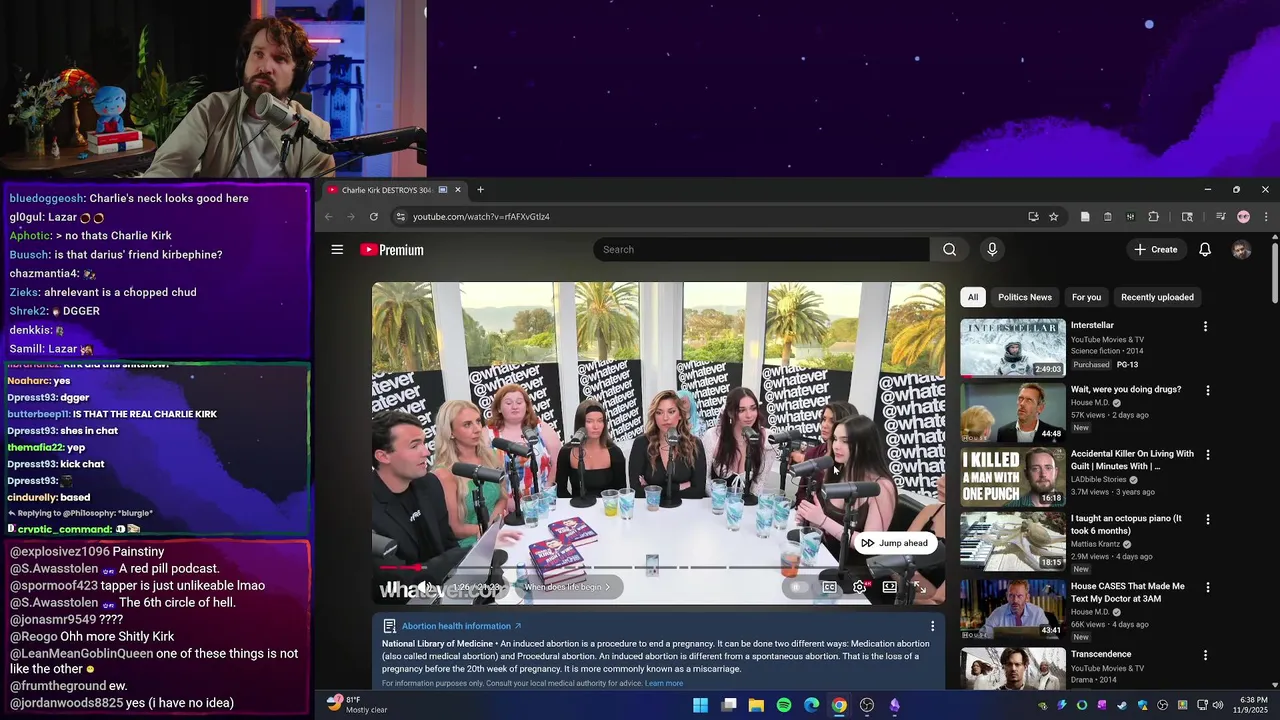Image resolution: width=1280 pixels, height=720 pixels.
Task: Go to YouTube Premium home logo
Action: (392, 250)
